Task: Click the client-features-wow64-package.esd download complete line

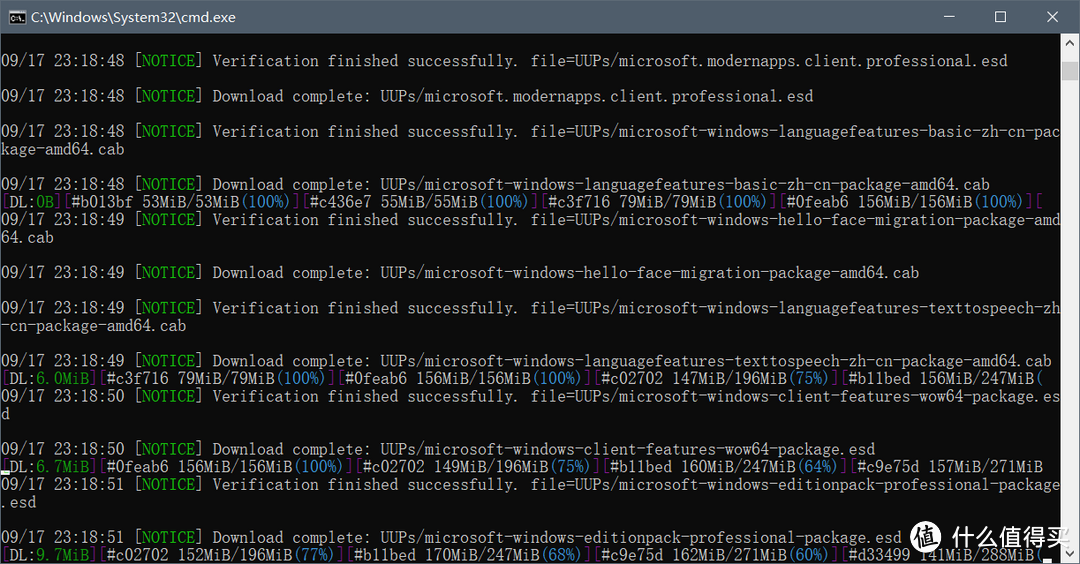Action: [x=543, y=449]
